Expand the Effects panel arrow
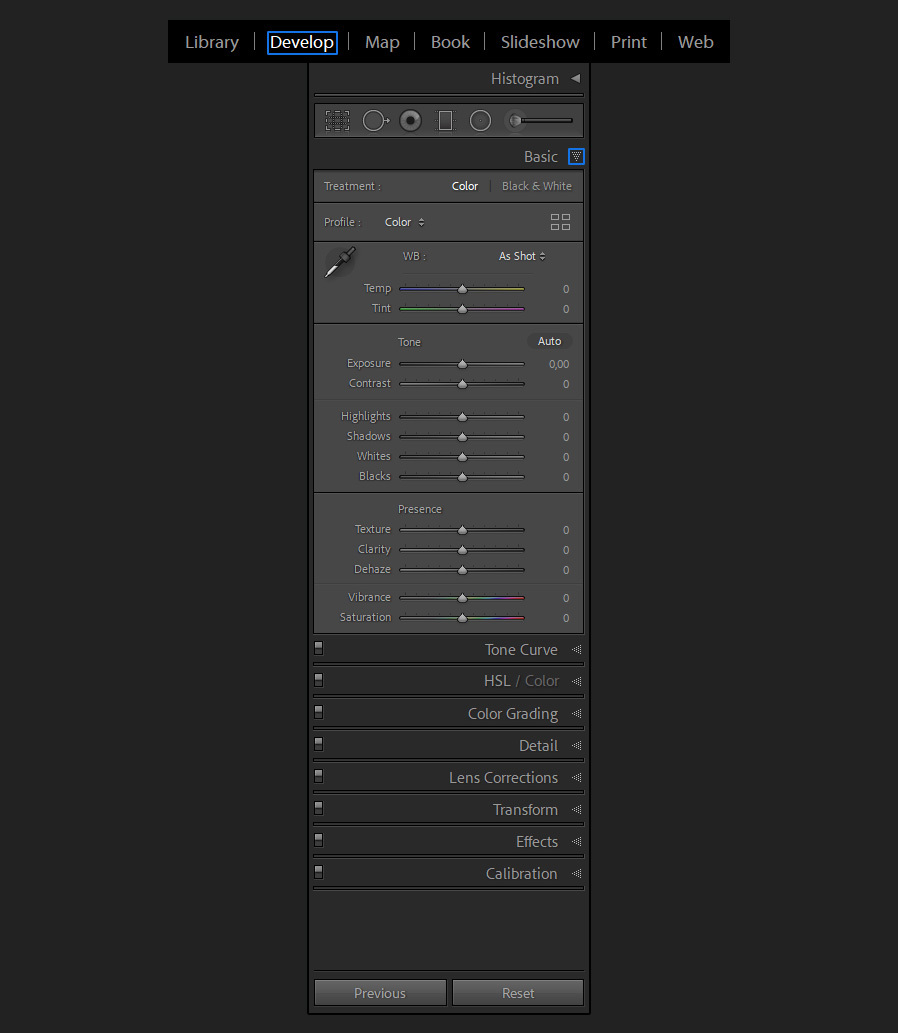 pyautogui.click(x=576, y=841)
